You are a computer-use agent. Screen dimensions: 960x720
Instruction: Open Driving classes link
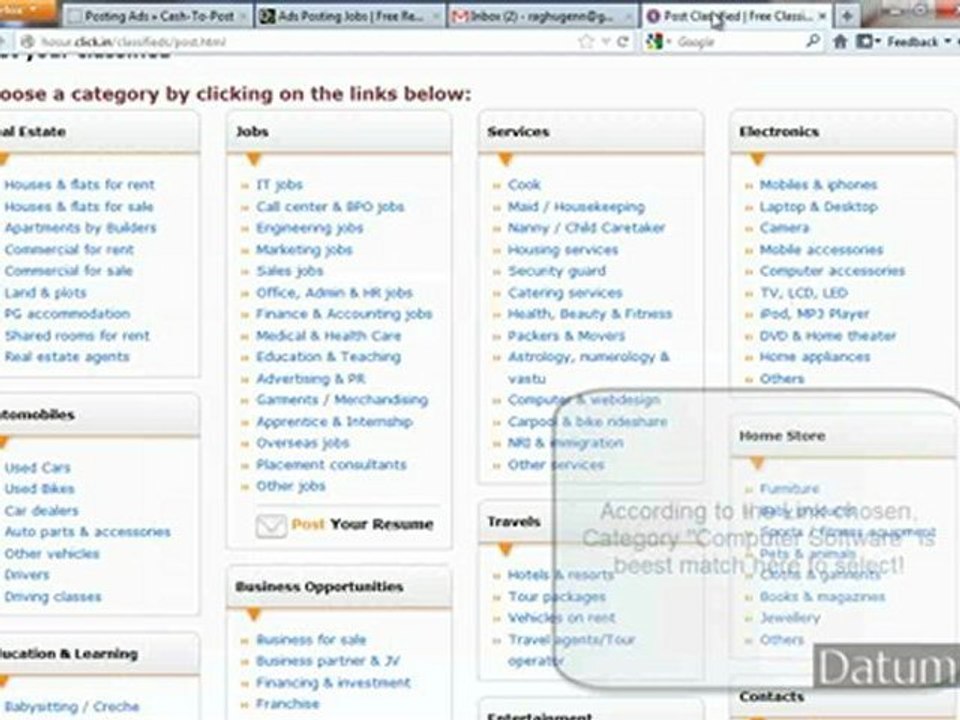(x=53, y=597)
